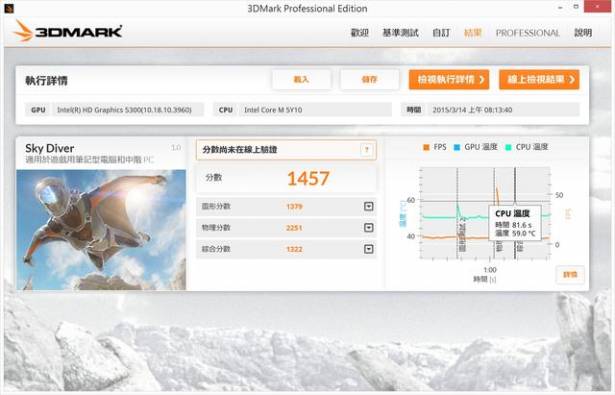The image size is (615, 395).
Task: Open the question mark help icon
Action: 367,149
